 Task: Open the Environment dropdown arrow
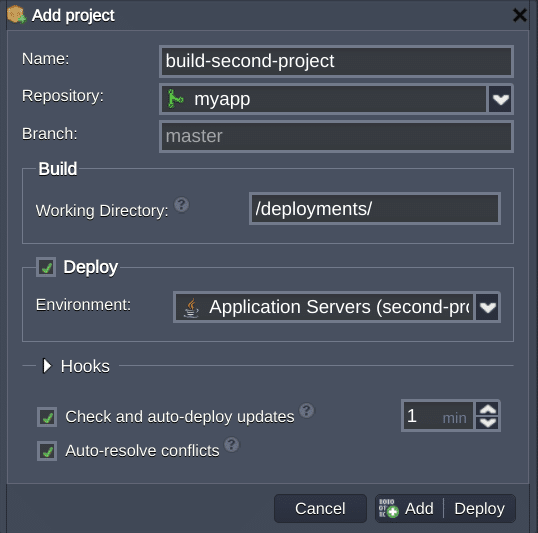coord(487,307)
